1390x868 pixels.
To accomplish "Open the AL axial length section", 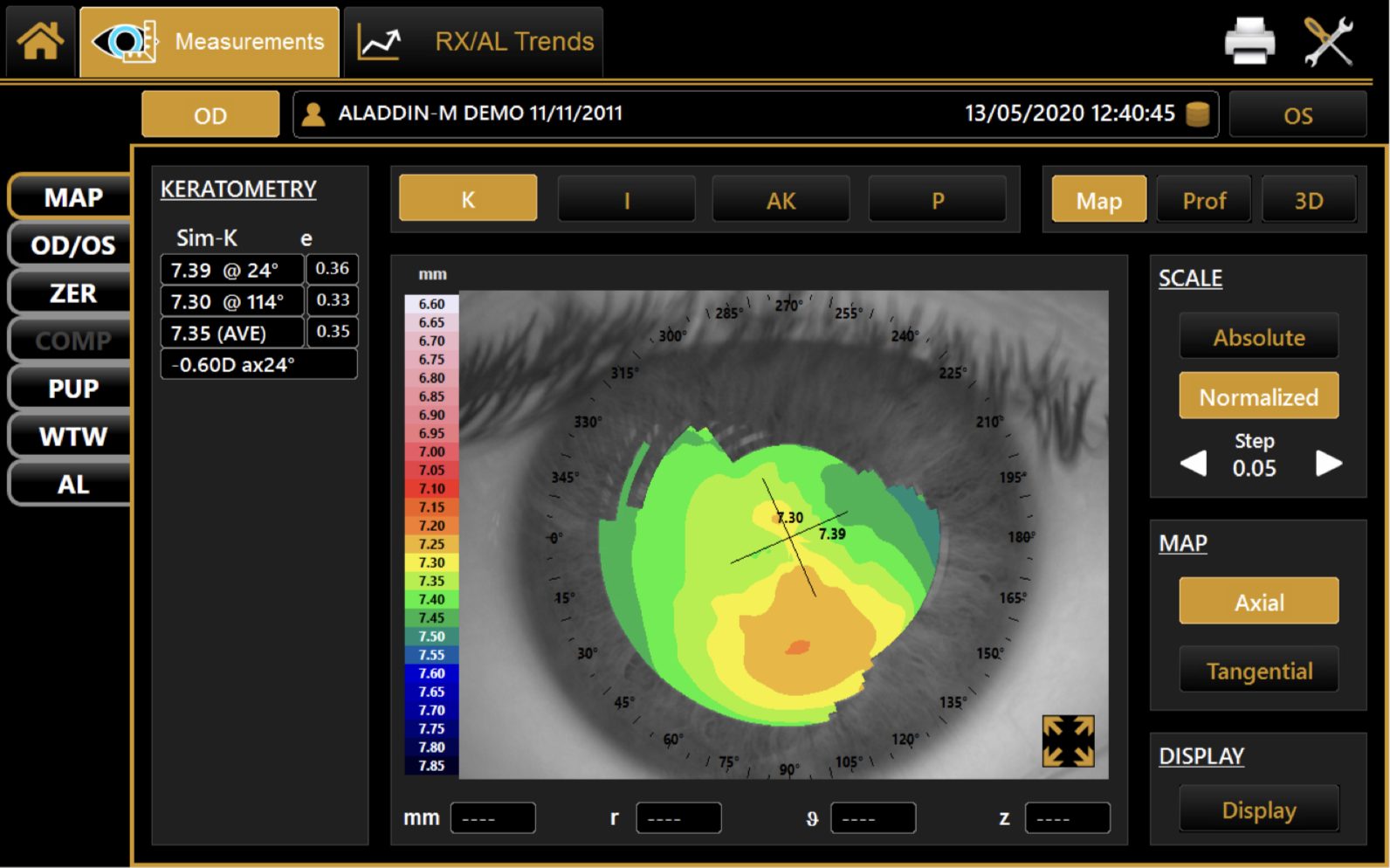I will pyautogui.click(x=72, y=485).
